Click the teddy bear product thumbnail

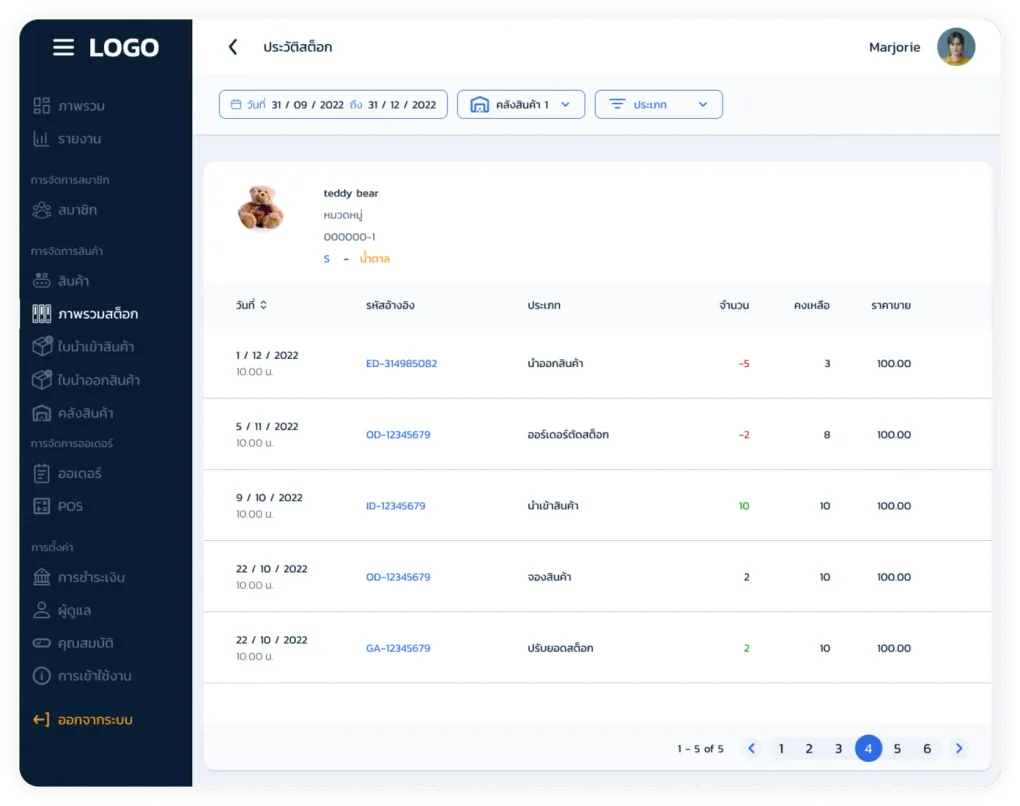(x=261, y=208)
